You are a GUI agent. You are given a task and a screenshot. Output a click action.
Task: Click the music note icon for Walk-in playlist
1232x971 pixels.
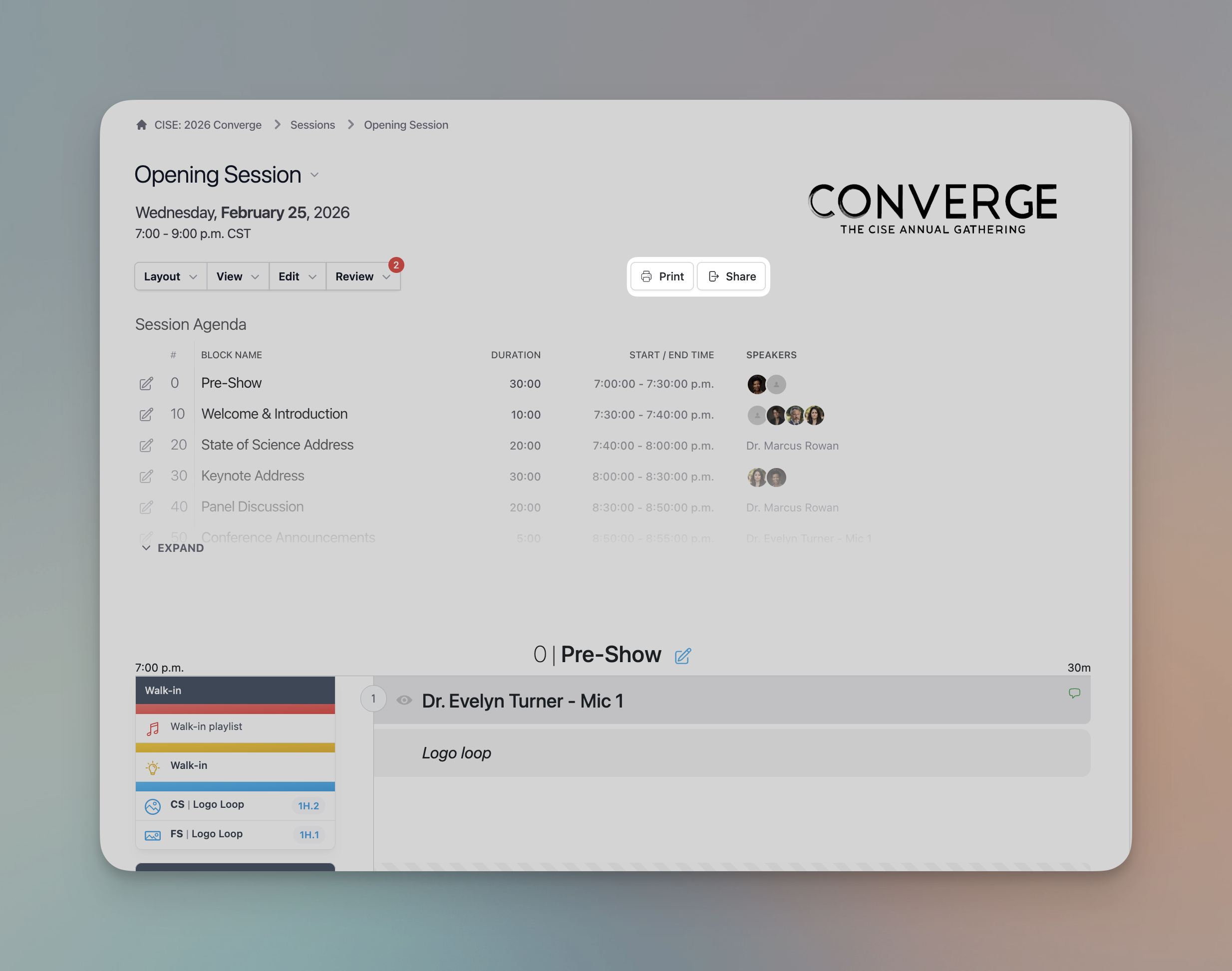click(152, 728)
